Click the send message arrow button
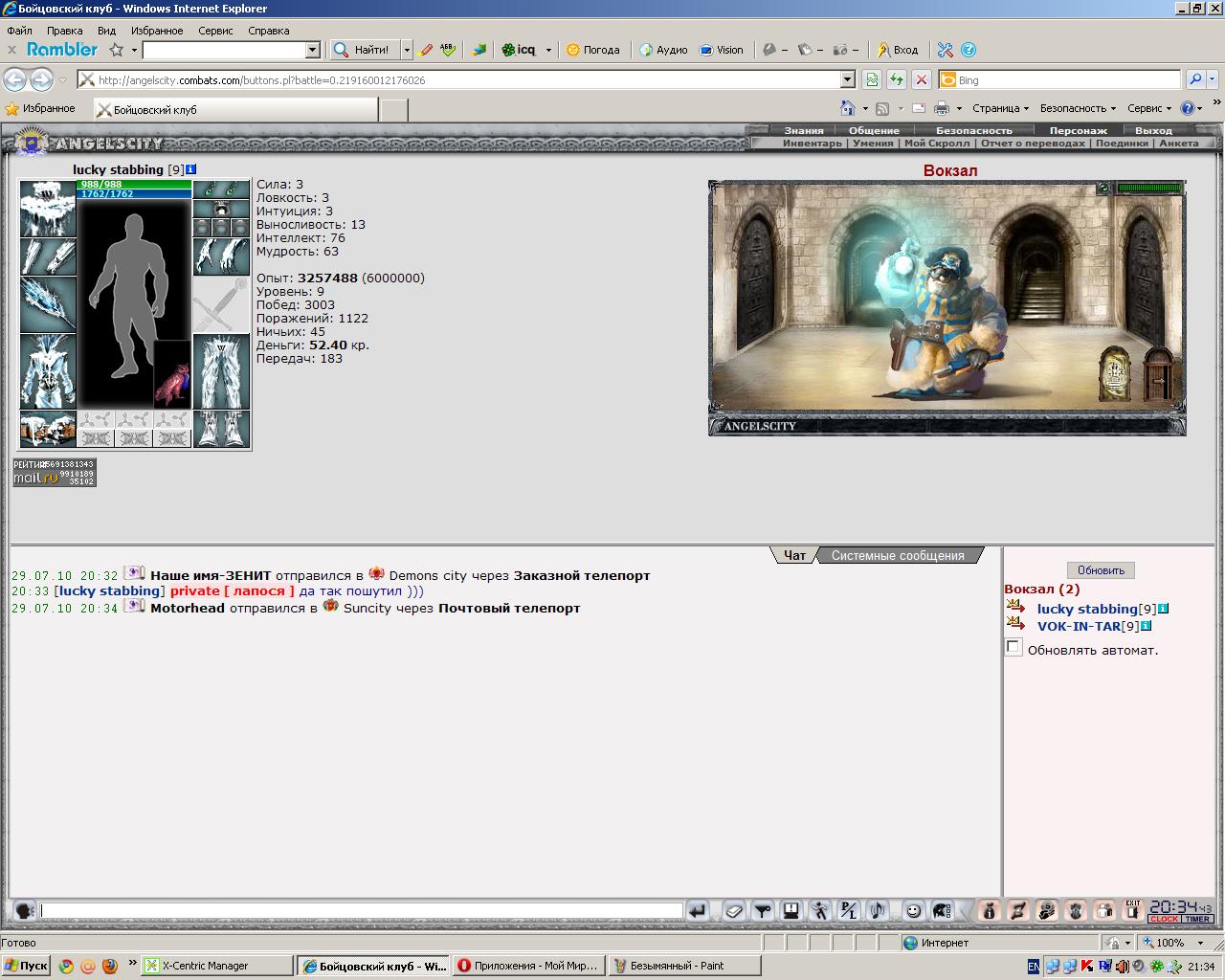Viewport: 1225px width, 980px height. click(697, 911)
